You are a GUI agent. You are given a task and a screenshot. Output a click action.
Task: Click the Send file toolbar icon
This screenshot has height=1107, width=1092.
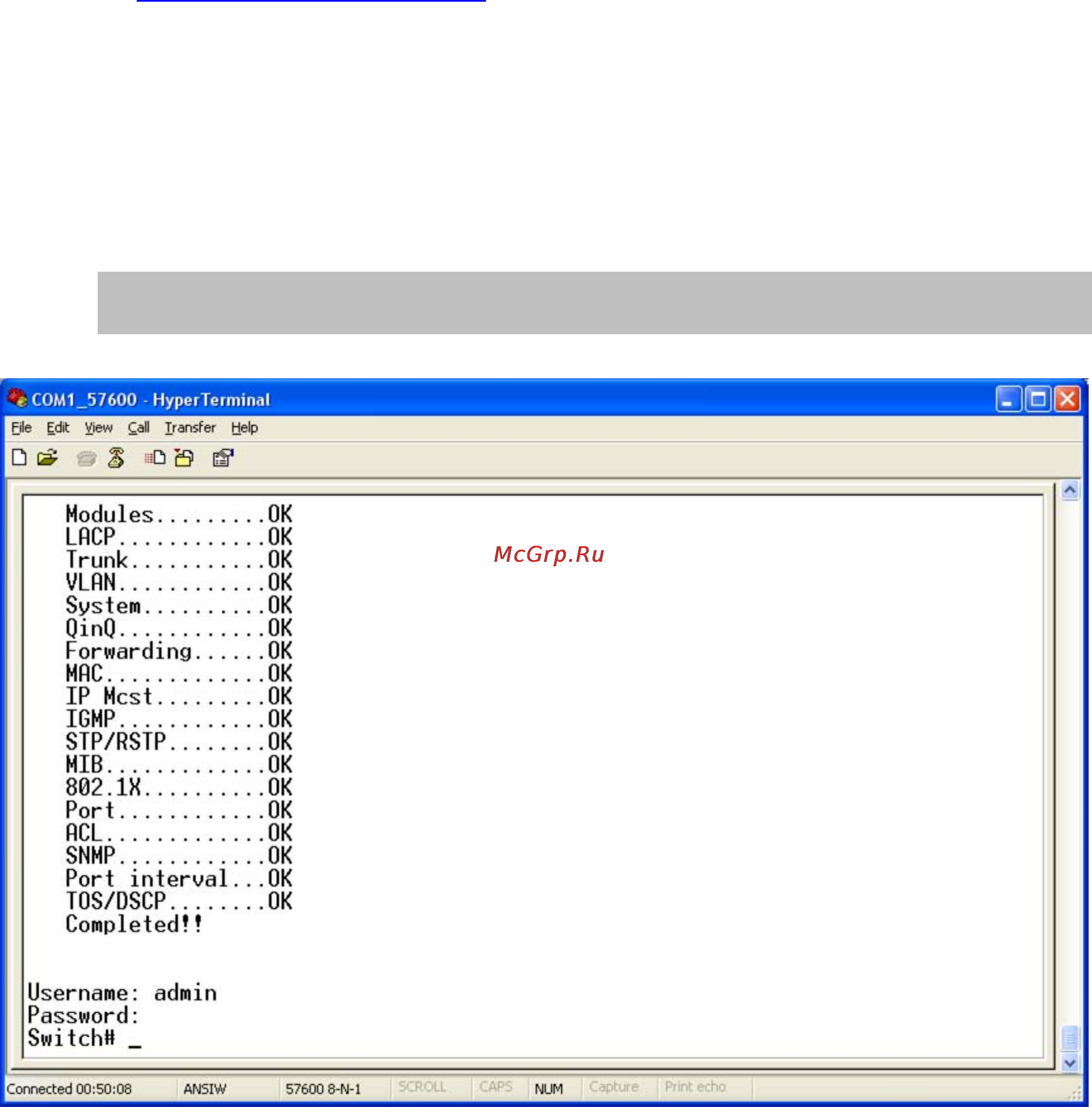point(155,457)
